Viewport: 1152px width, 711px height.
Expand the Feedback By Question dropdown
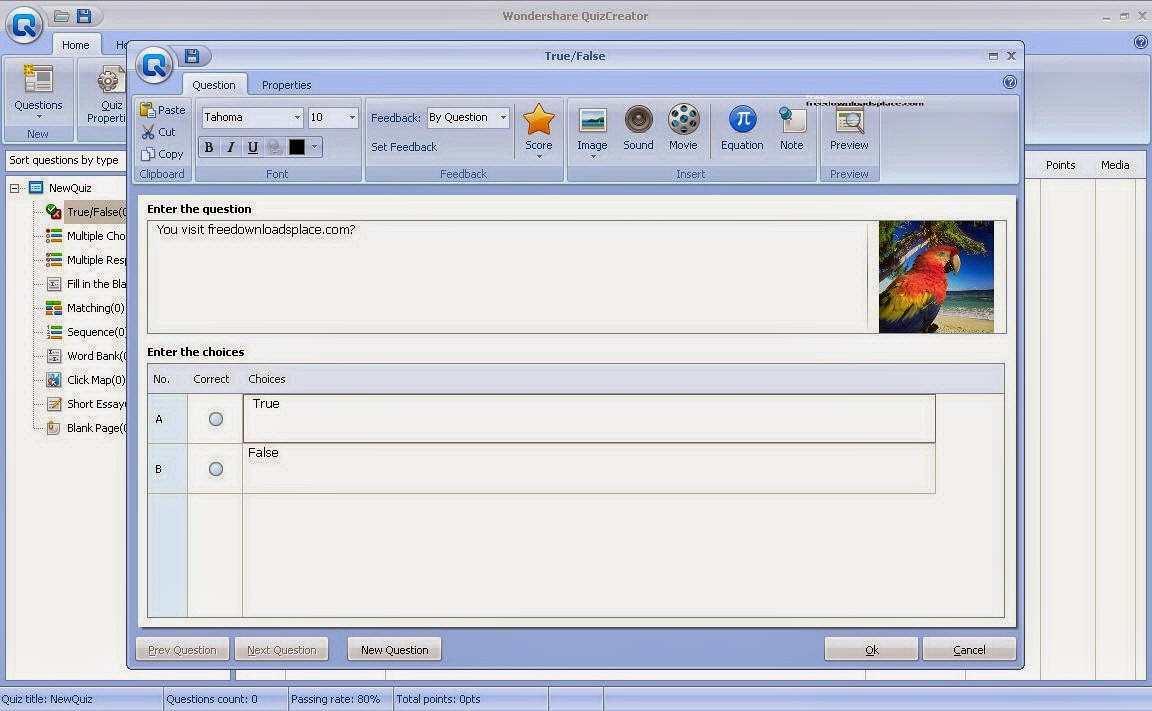coord(468,118)
